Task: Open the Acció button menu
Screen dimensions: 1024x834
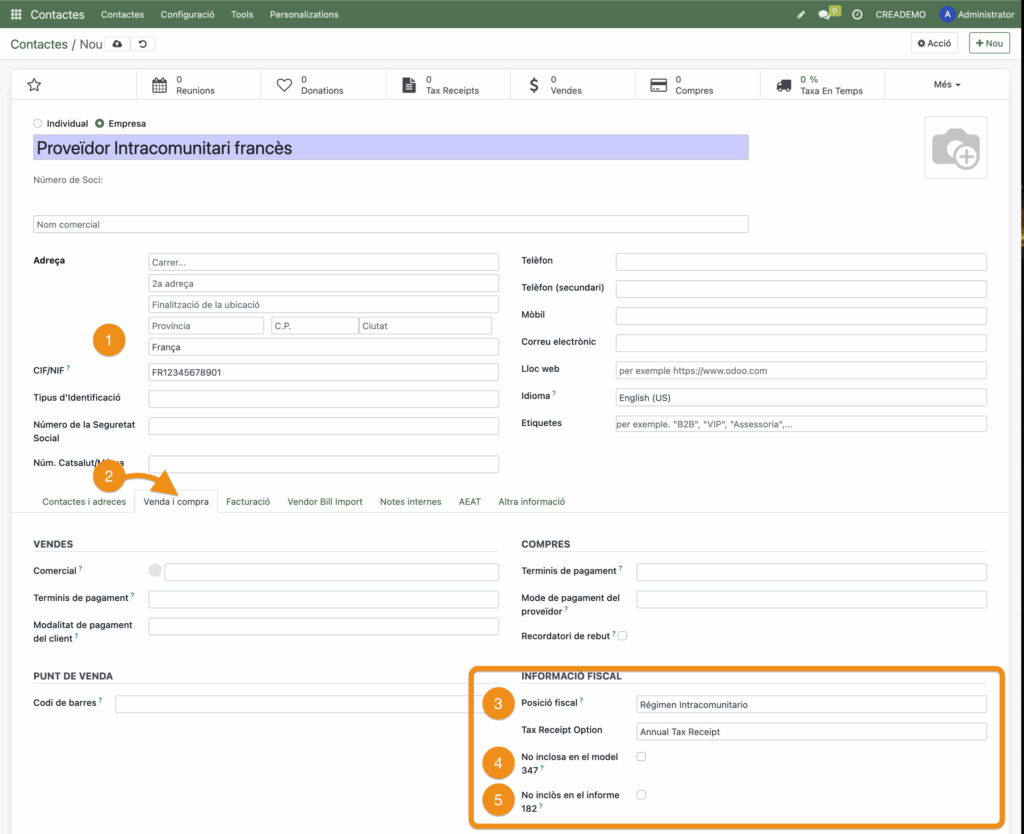Action: [x=934, y=43]
